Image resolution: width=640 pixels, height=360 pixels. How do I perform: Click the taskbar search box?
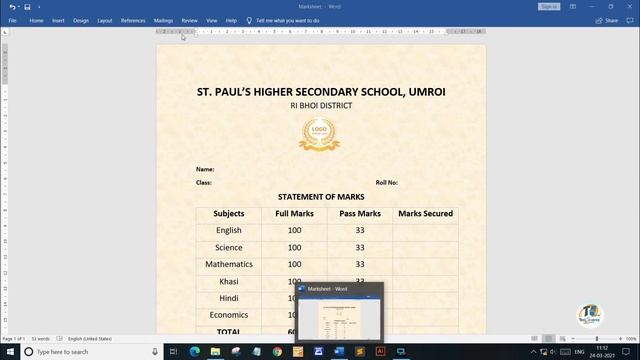[92, 351]
